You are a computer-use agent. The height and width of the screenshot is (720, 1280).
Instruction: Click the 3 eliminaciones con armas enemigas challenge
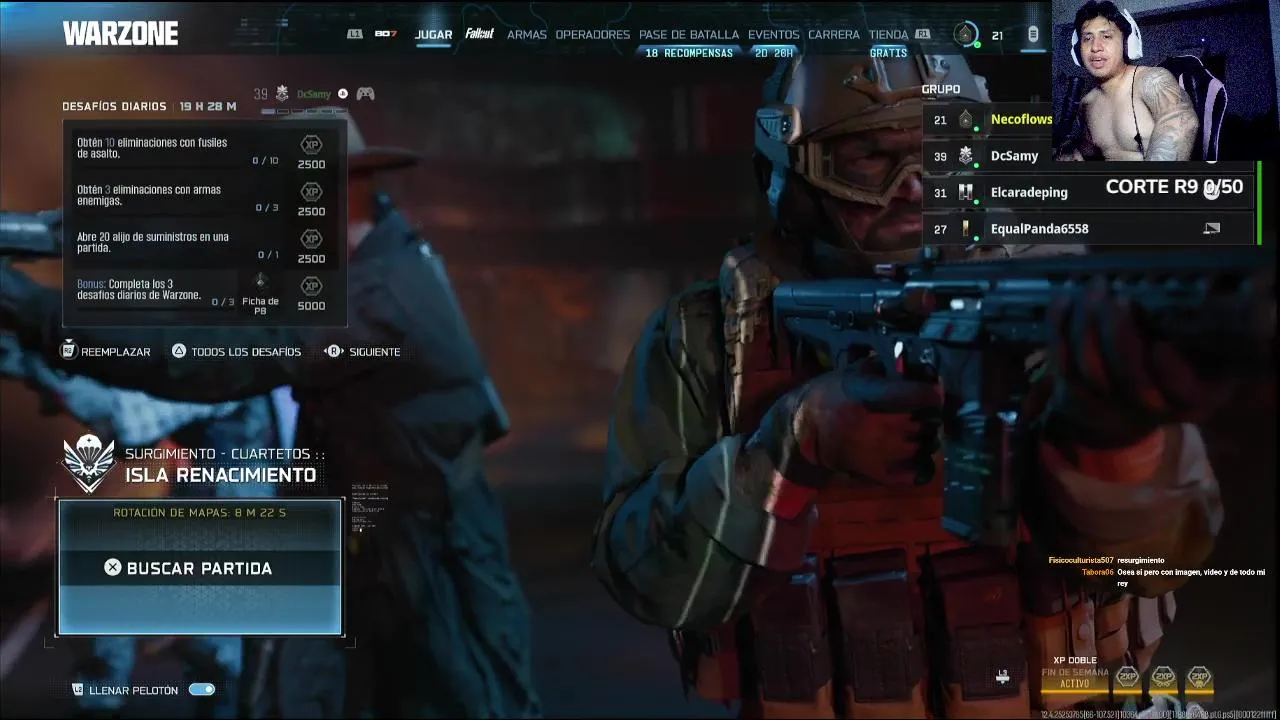pyautogui.click(x=149, y=195)
